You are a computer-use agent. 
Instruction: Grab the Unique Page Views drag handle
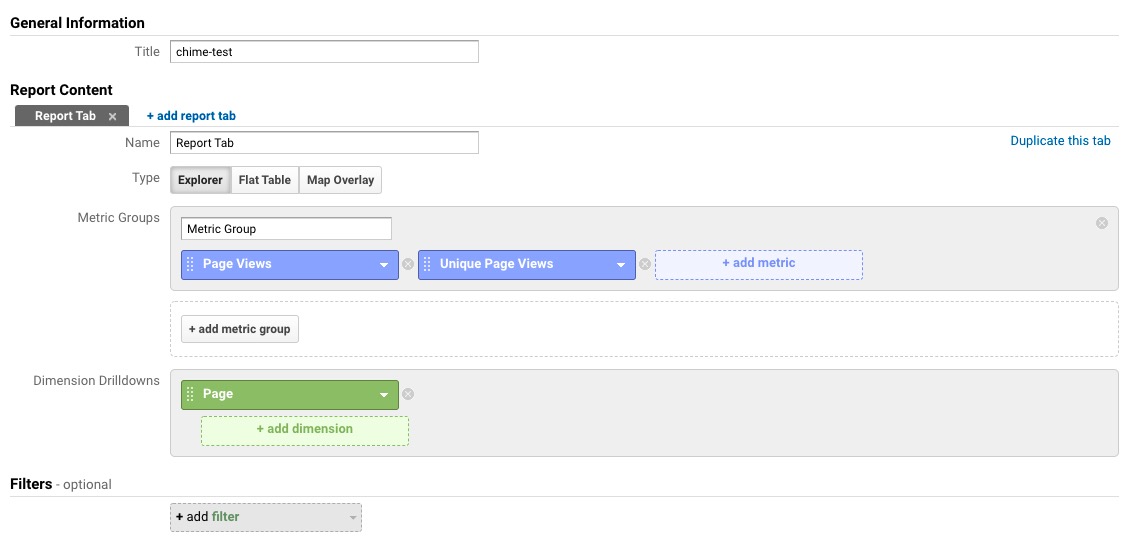[x=428, y=264]
